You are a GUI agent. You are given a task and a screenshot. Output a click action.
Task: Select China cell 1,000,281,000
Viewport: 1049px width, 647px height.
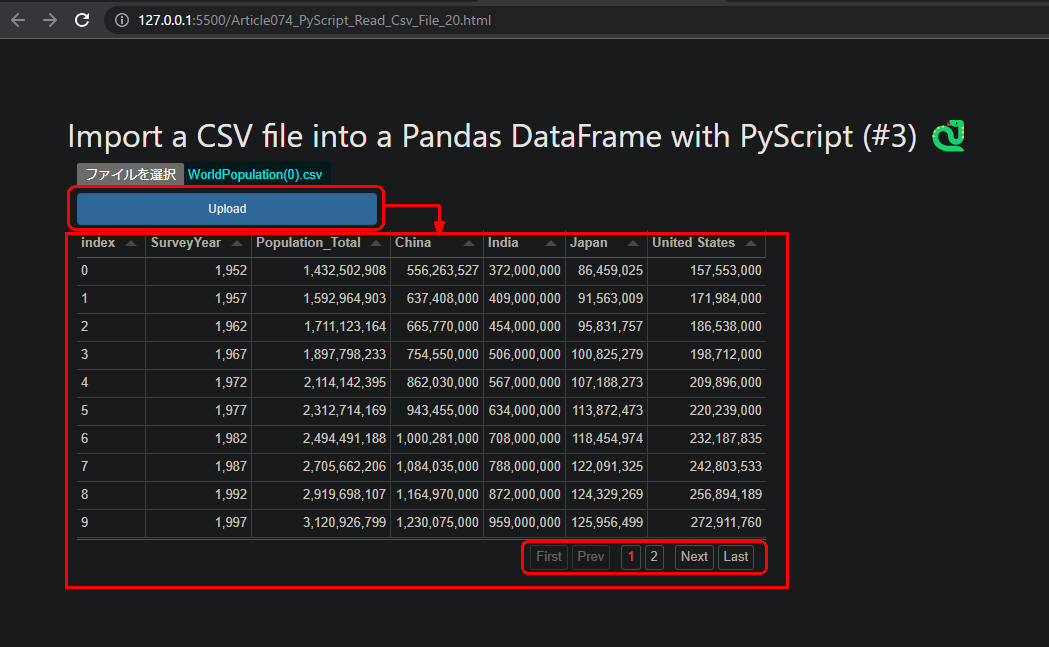click(x=438, y=438)
